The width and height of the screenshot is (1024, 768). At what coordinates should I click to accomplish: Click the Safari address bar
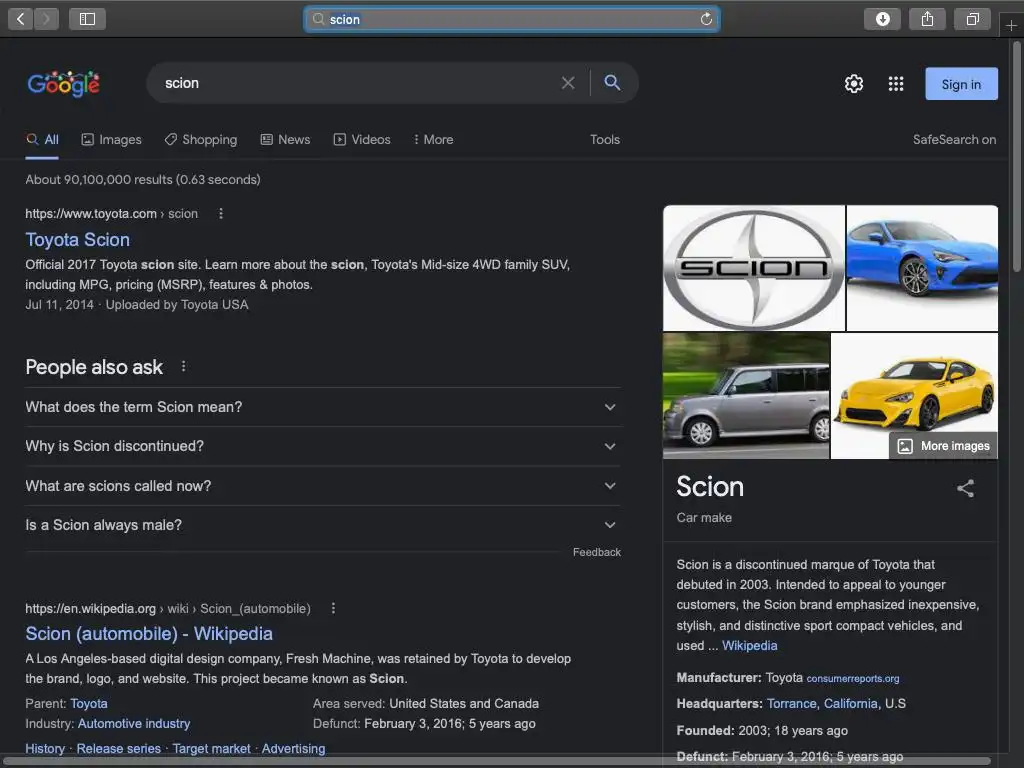(x=511, y=19)
